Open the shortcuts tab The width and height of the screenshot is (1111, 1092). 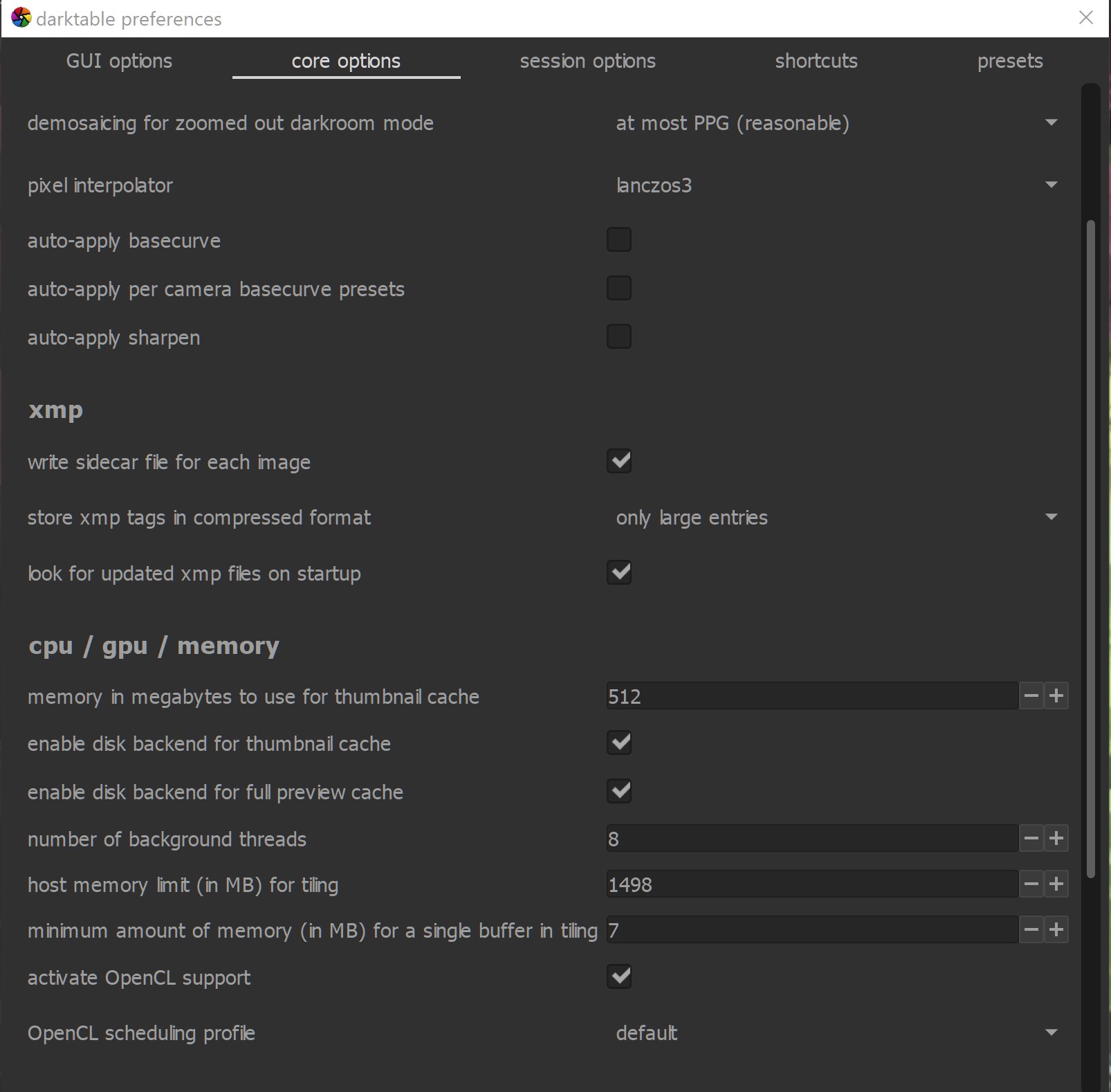816,61
